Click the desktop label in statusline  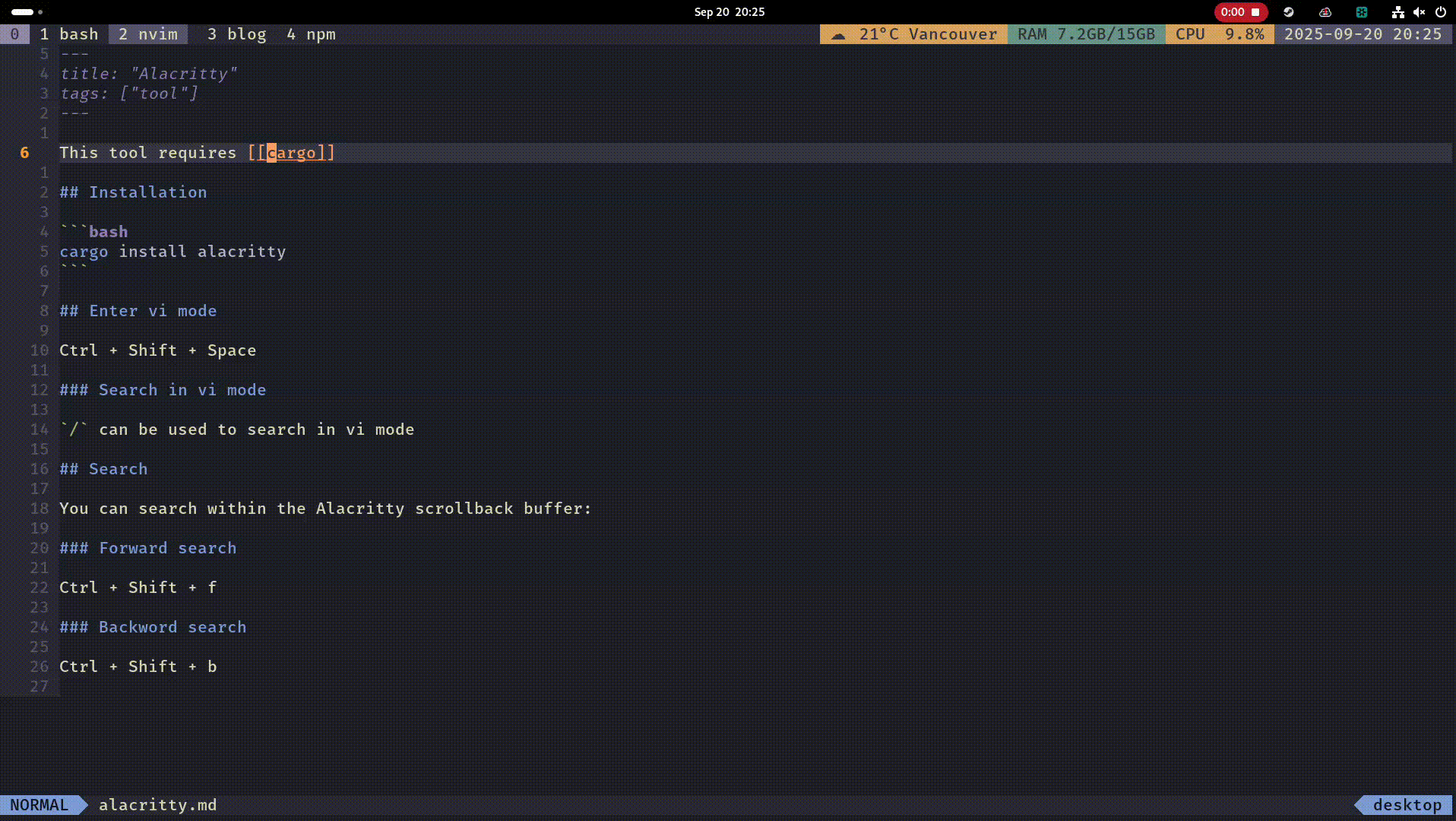tap(1407, 805)
